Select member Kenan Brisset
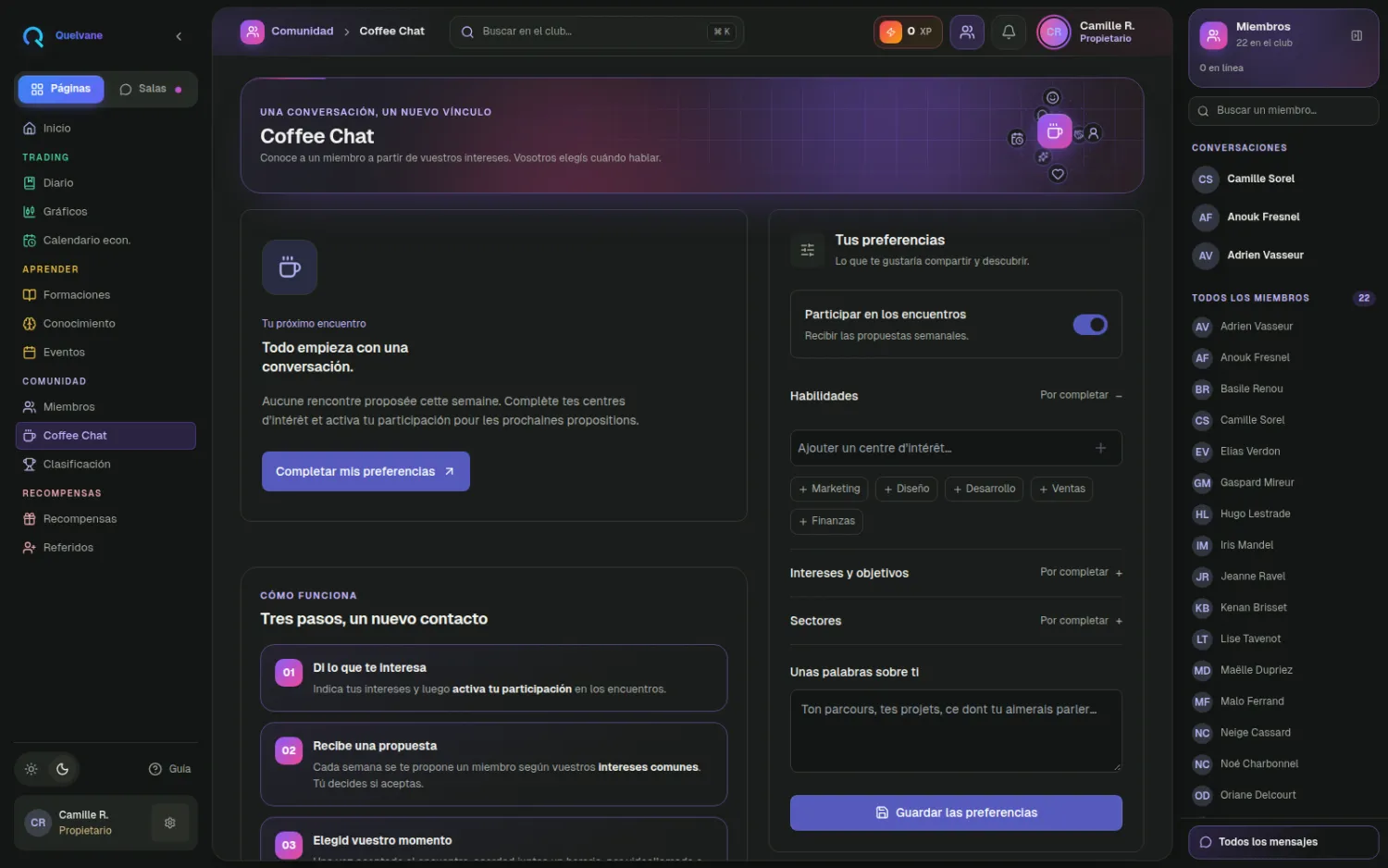Screen dimensions: 1388x868 click(1283, 608)
